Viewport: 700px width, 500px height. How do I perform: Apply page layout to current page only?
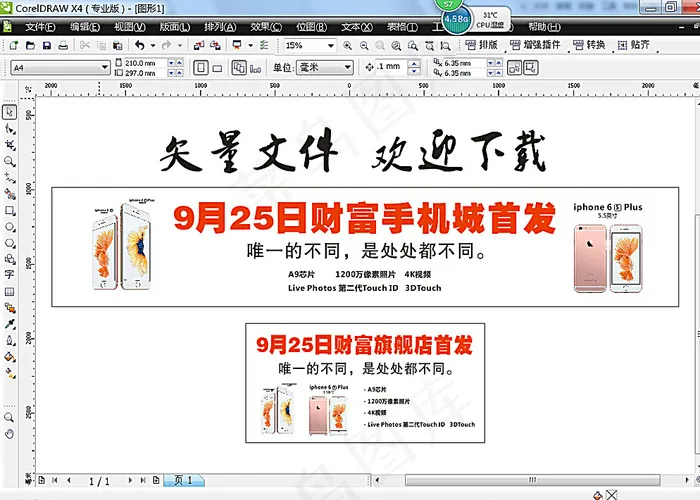pyautogui.click(x=255, y=68)
